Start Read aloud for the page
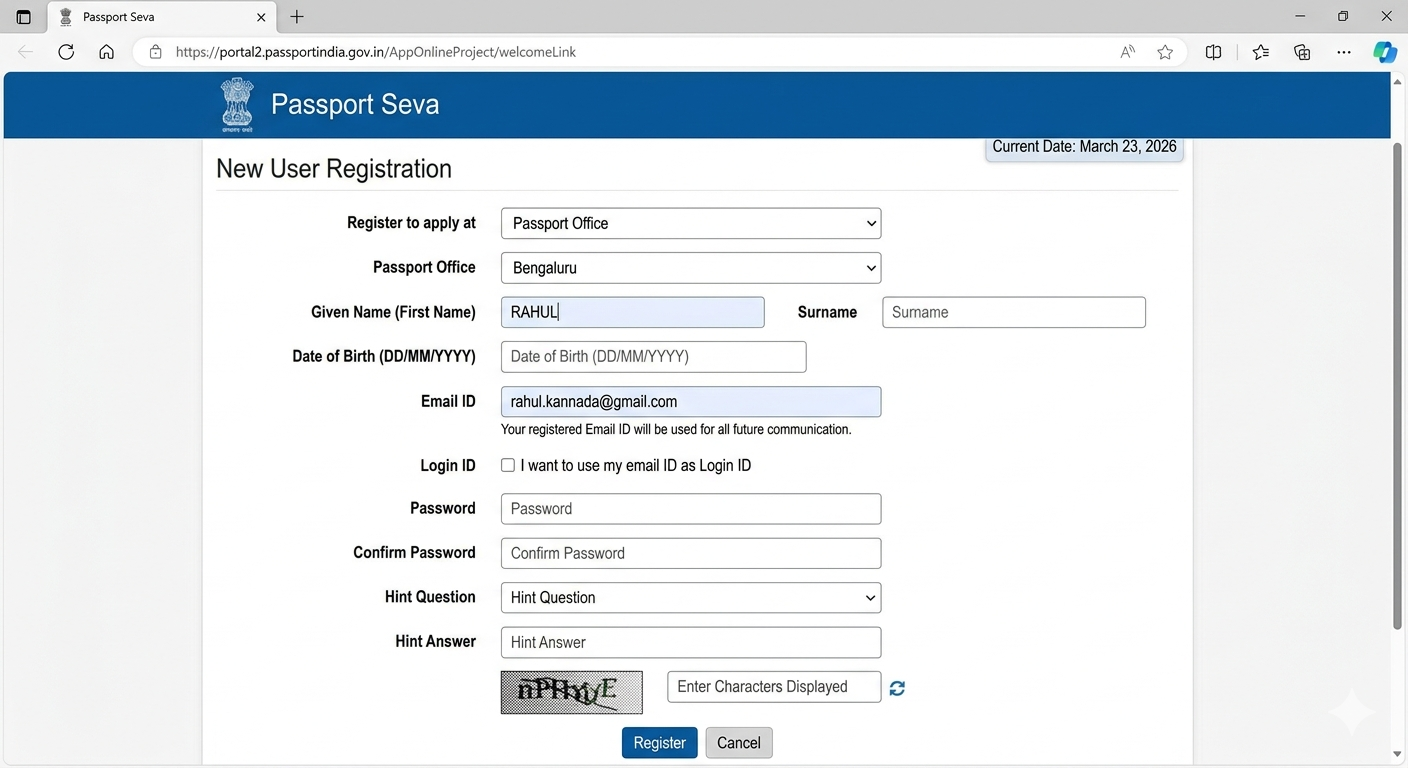 coord(1126,51)
